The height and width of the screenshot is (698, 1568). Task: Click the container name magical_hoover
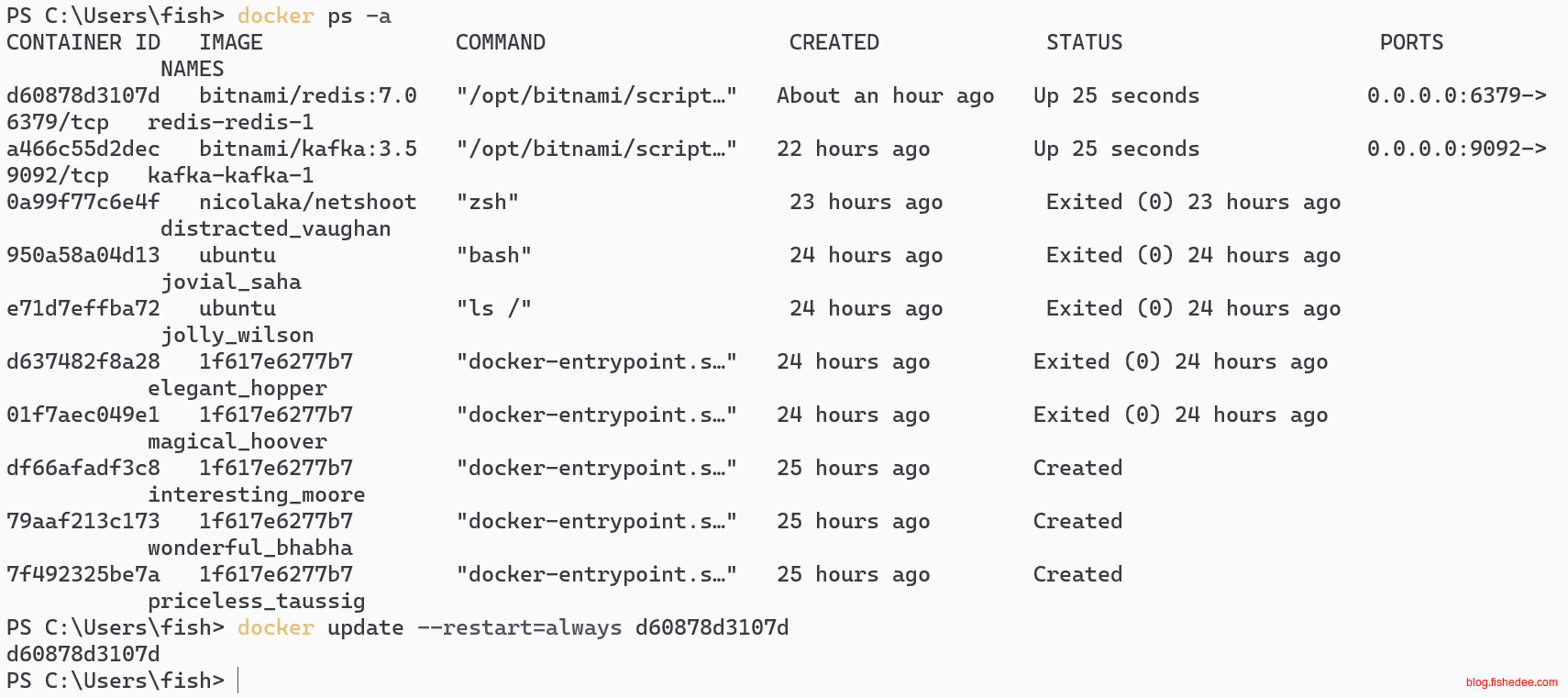click(237, 441)
